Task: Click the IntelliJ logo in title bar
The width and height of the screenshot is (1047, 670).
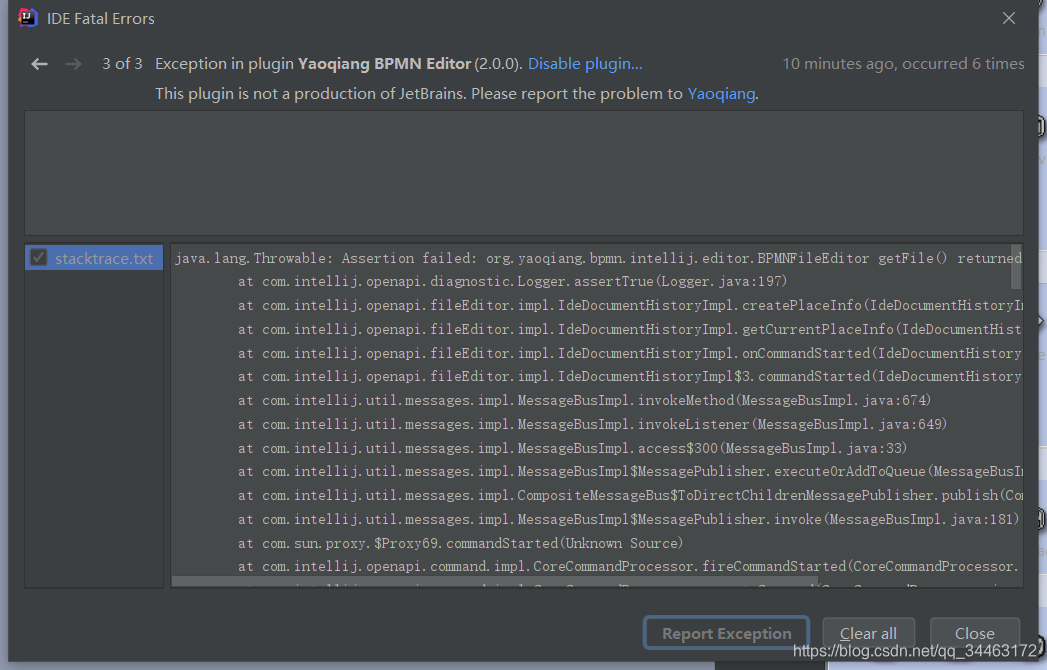Action: [x=27, y=17]
